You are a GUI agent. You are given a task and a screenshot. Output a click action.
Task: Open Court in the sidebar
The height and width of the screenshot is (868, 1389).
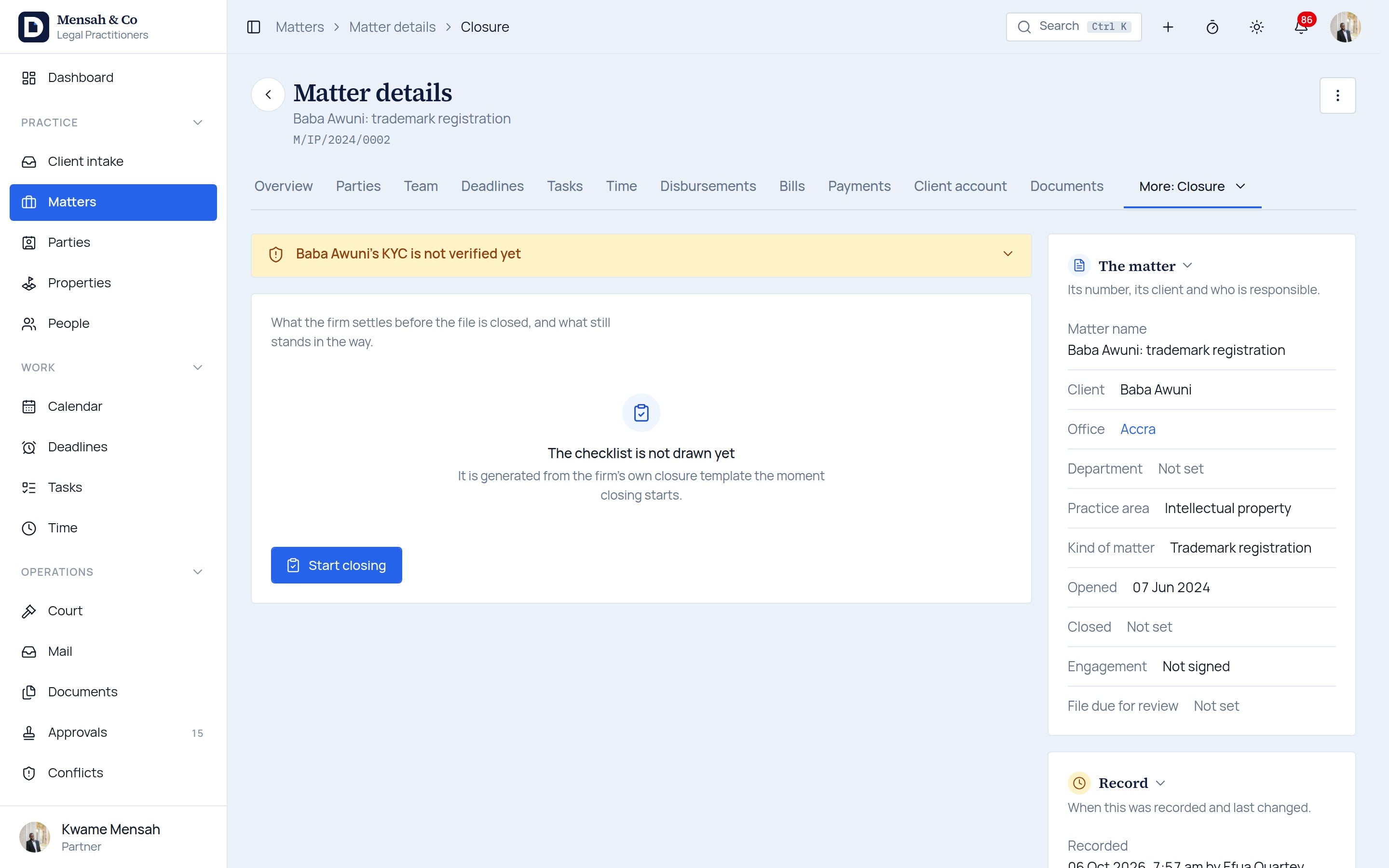pyautogui.click(x=113, y=611)
